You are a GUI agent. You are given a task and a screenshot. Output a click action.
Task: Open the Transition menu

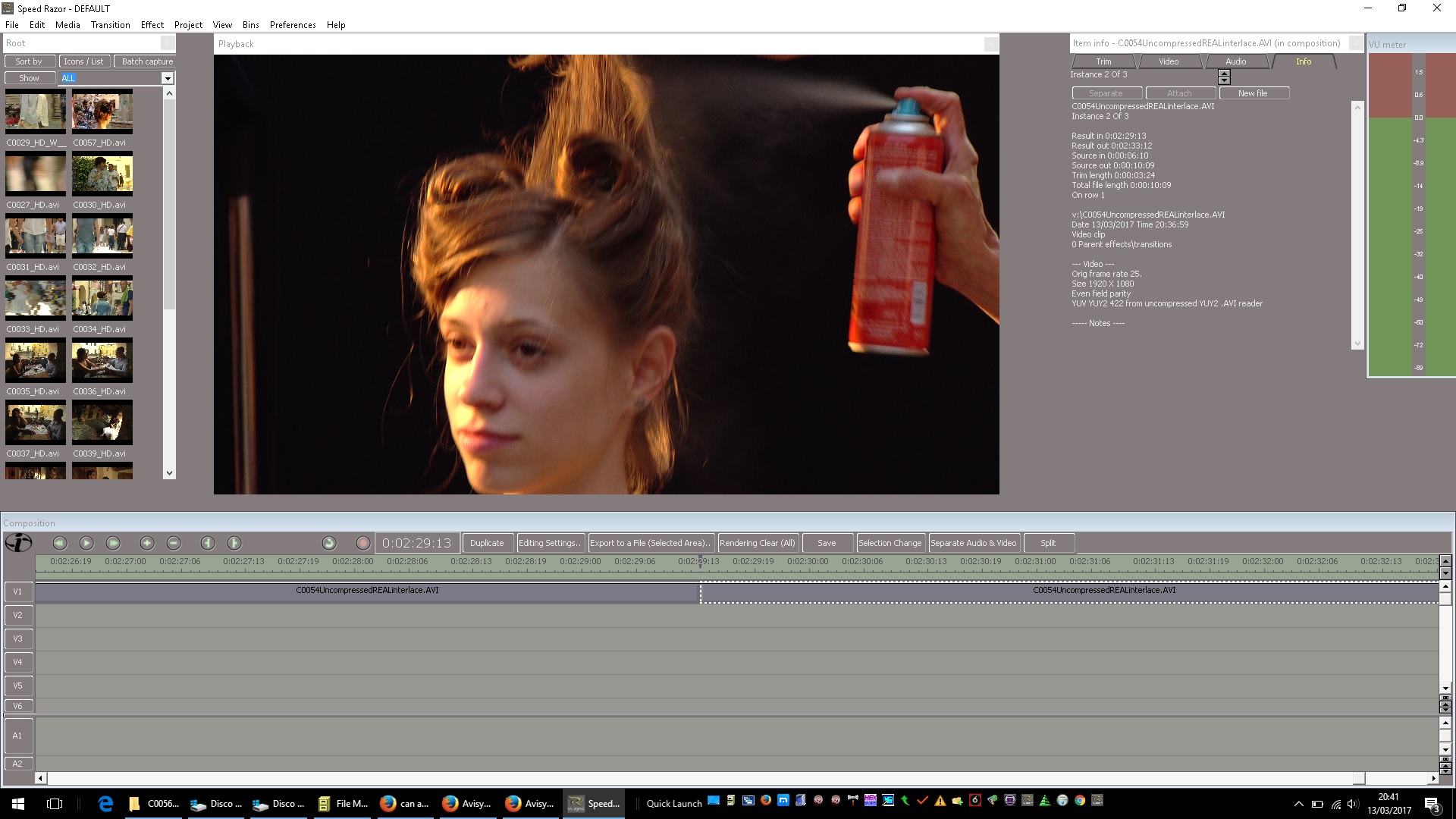110,25
